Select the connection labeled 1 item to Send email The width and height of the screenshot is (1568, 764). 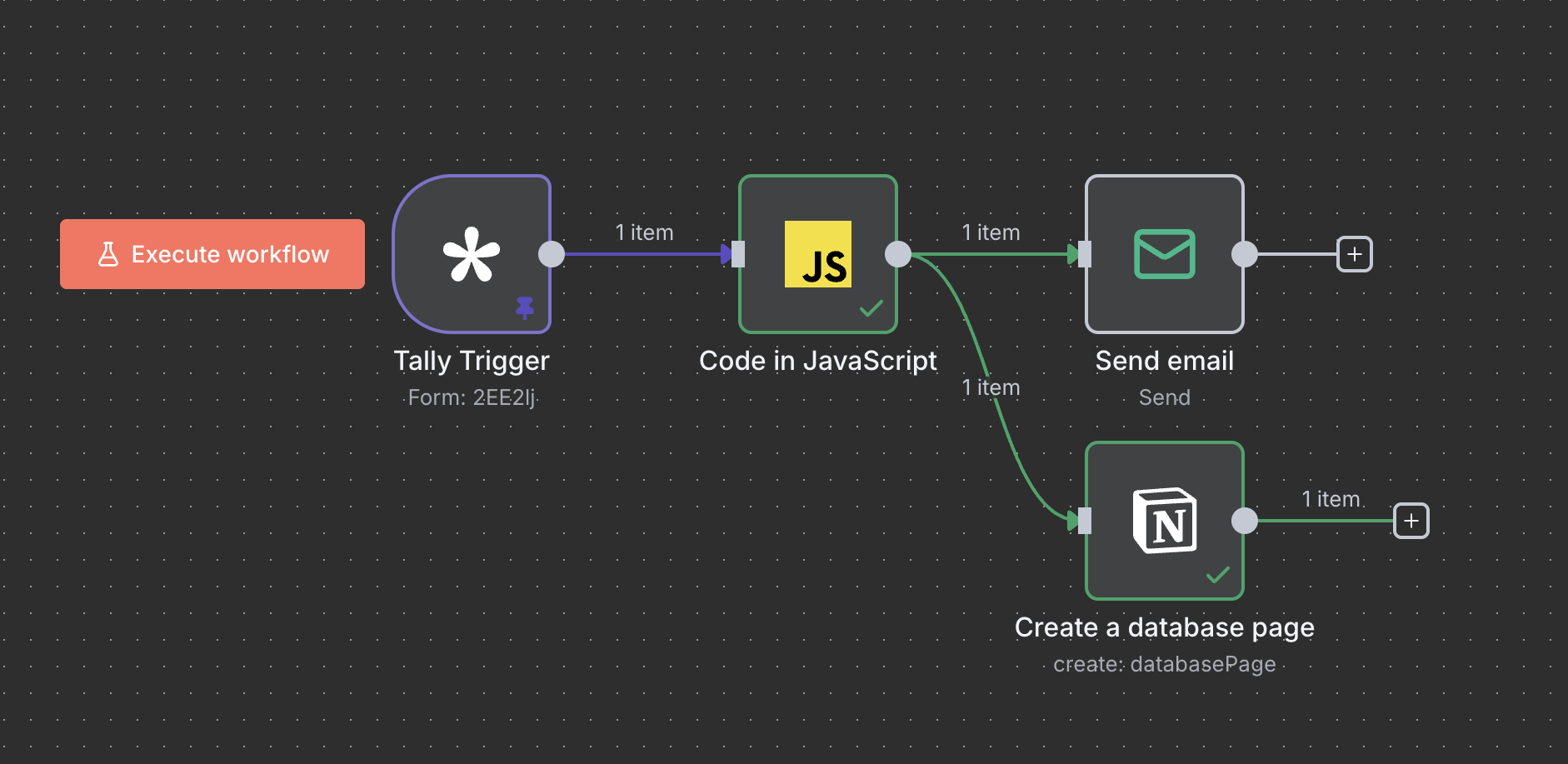991,232
